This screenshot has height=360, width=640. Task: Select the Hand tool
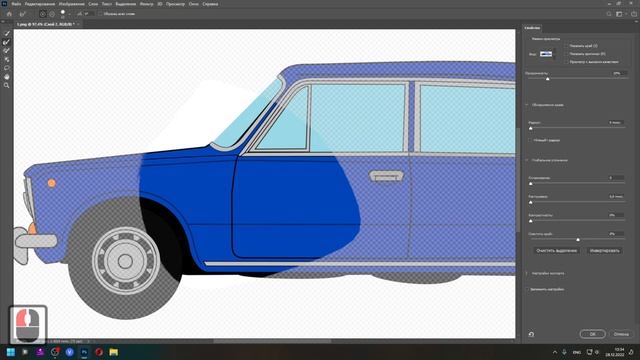tap(7, 77)
